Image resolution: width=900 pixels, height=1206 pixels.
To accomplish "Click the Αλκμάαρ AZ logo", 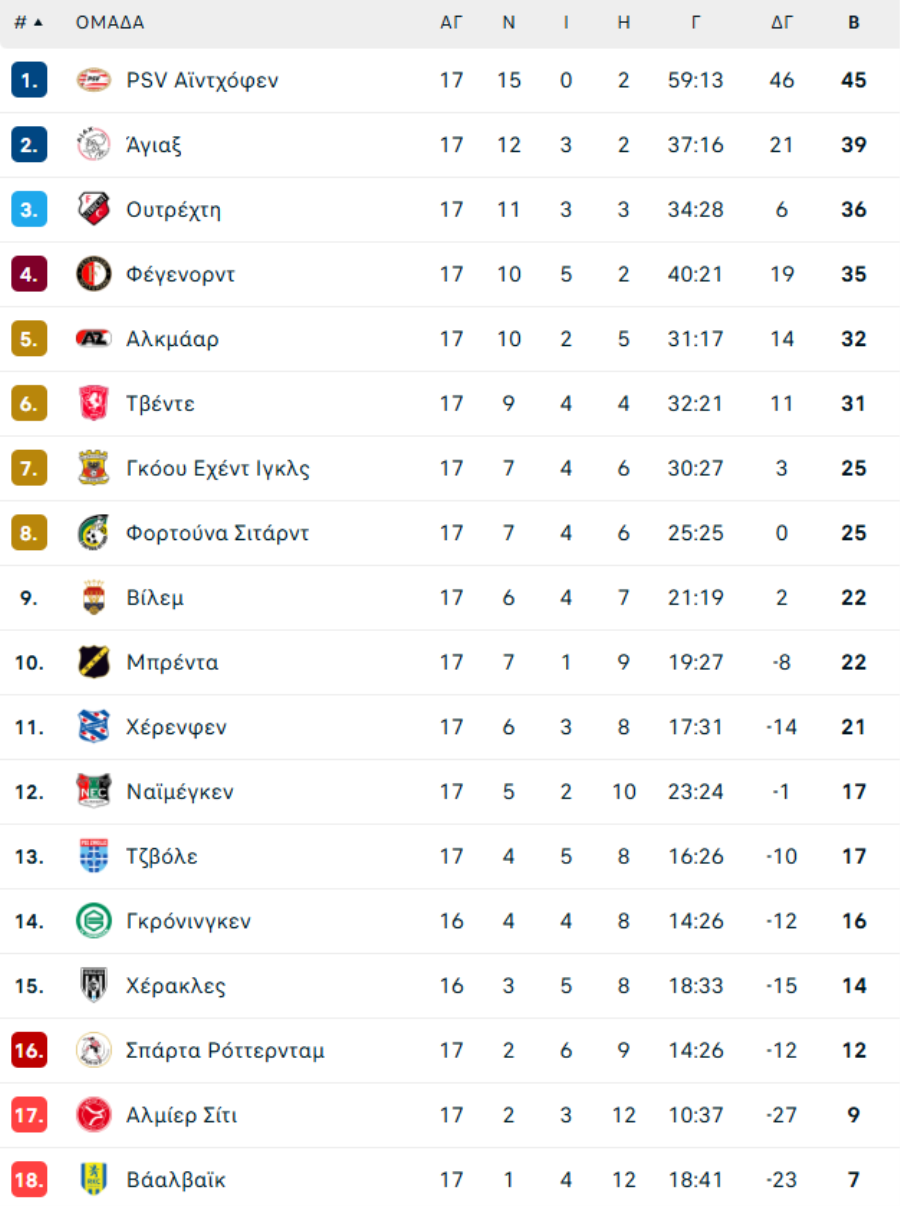I will coord(94,339).
